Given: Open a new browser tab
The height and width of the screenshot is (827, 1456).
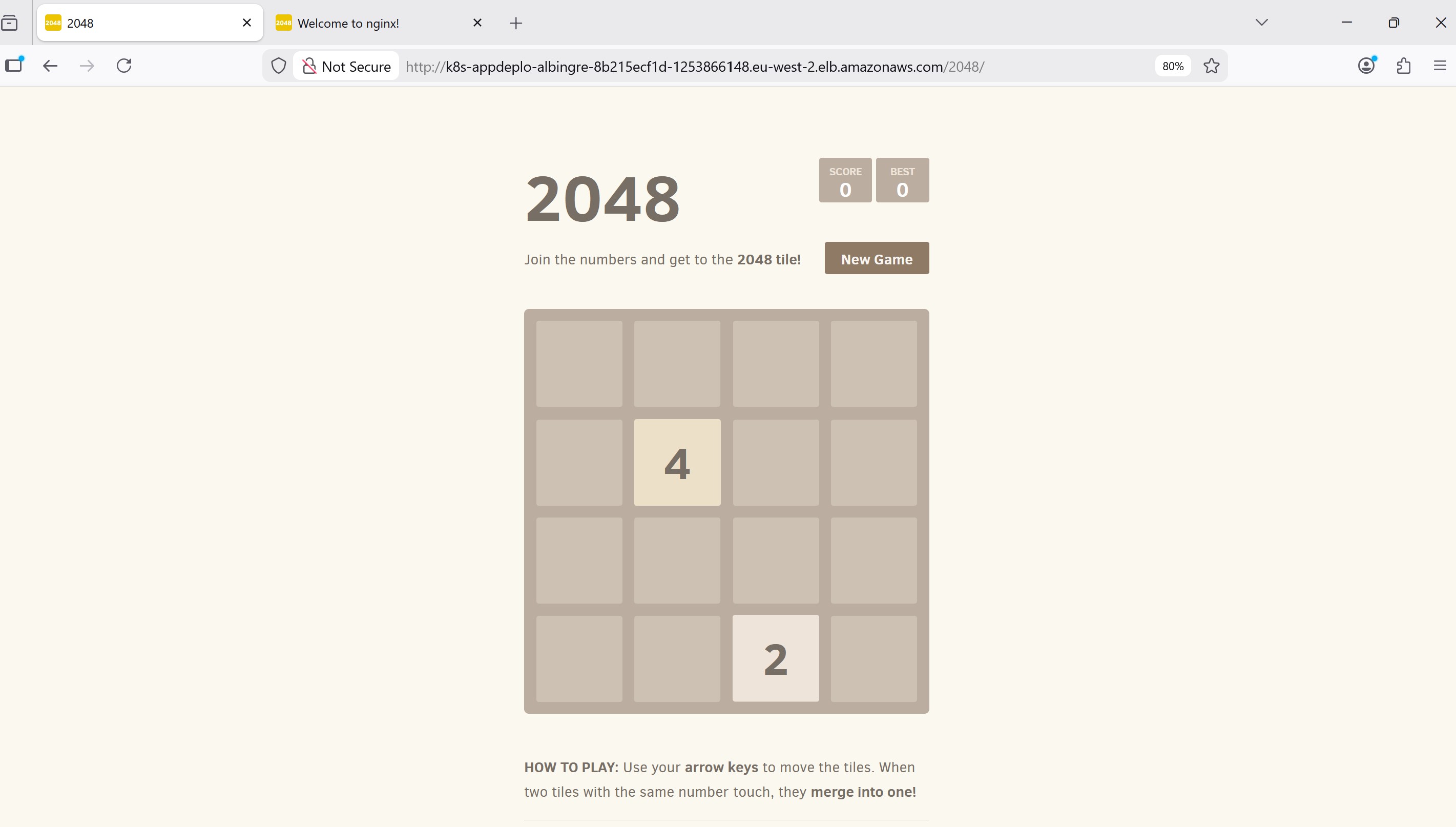Looking at the screenshot, I should coord(514,23).
